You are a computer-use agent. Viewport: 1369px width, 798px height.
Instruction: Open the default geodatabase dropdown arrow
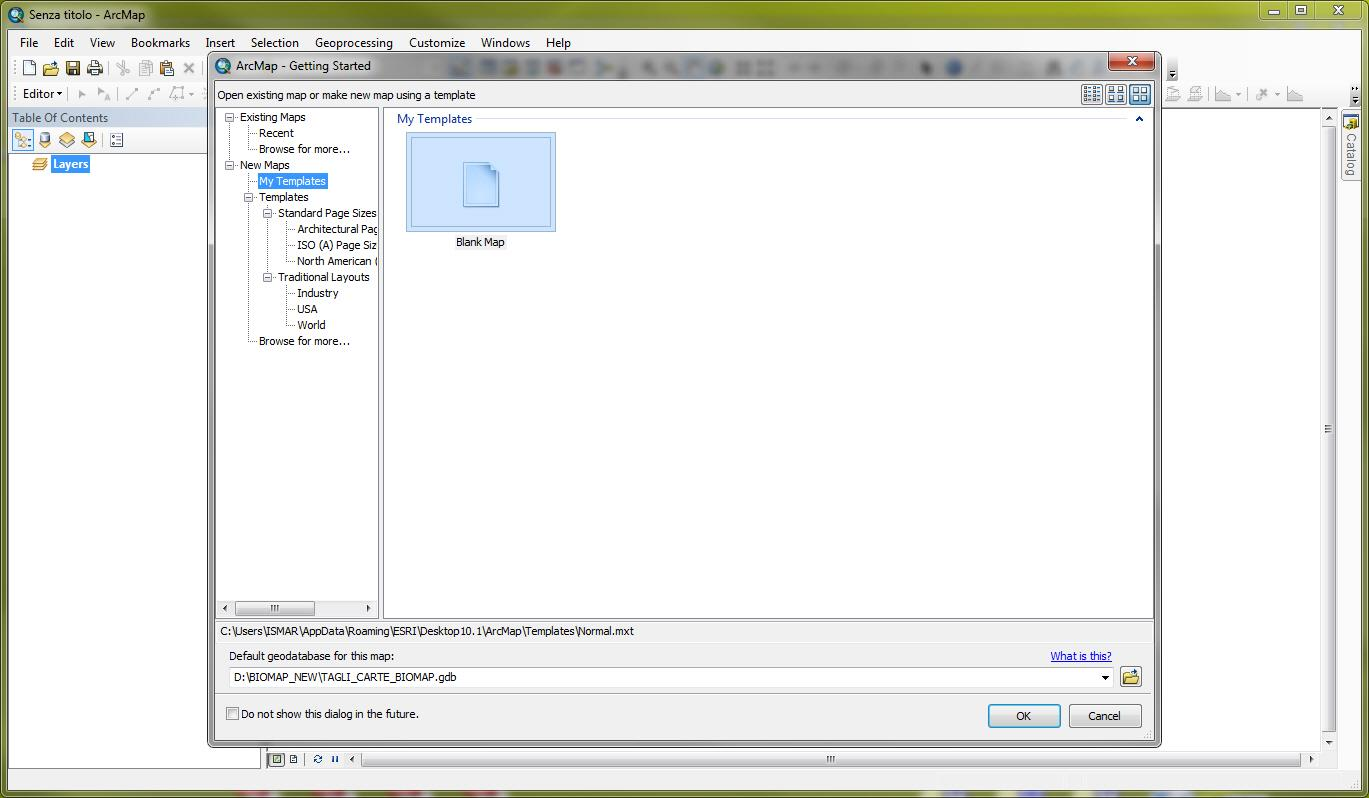pos(1105,677)
